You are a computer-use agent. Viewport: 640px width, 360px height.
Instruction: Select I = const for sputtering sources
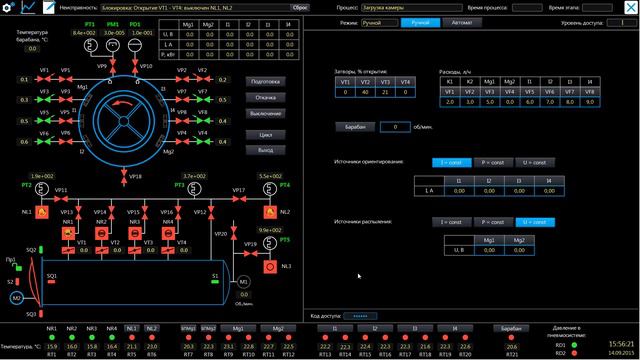(x=452, y=222)
